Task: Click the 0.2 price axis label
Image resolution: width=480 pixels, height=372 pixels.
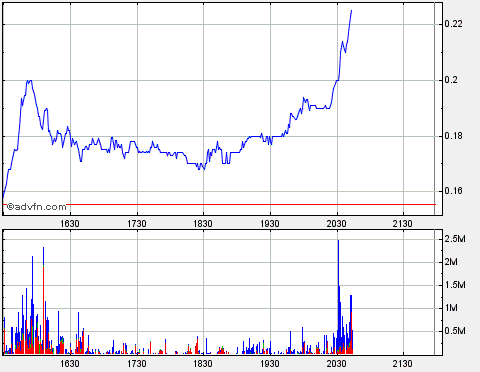Action: click(x=451, y=80)
